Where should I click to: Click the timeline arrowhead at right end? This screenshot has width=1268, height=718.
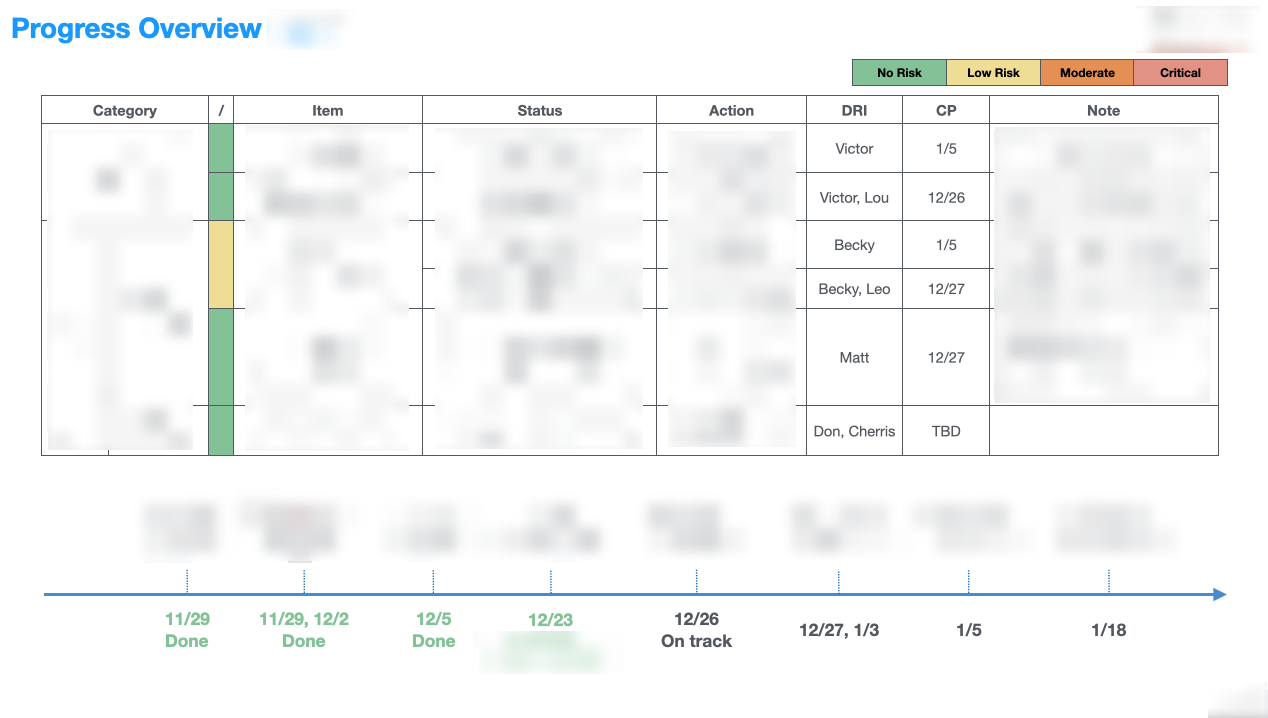tap(1219, 595)
